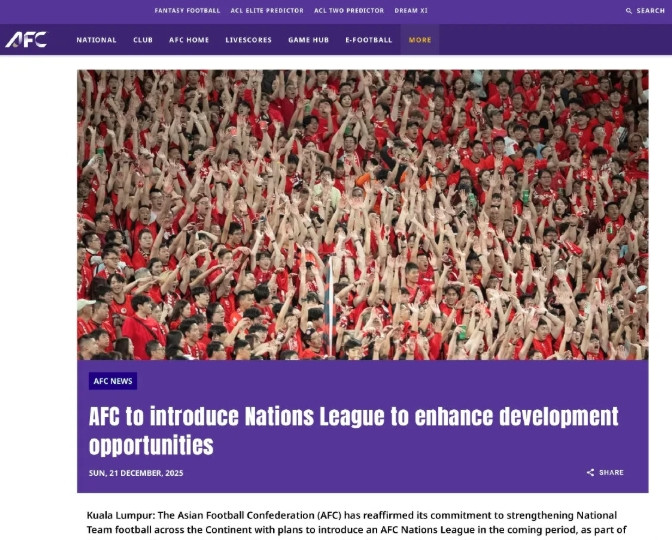Click the Search text in top bar
The image size is (672, 540).
[x=651, y=11]
